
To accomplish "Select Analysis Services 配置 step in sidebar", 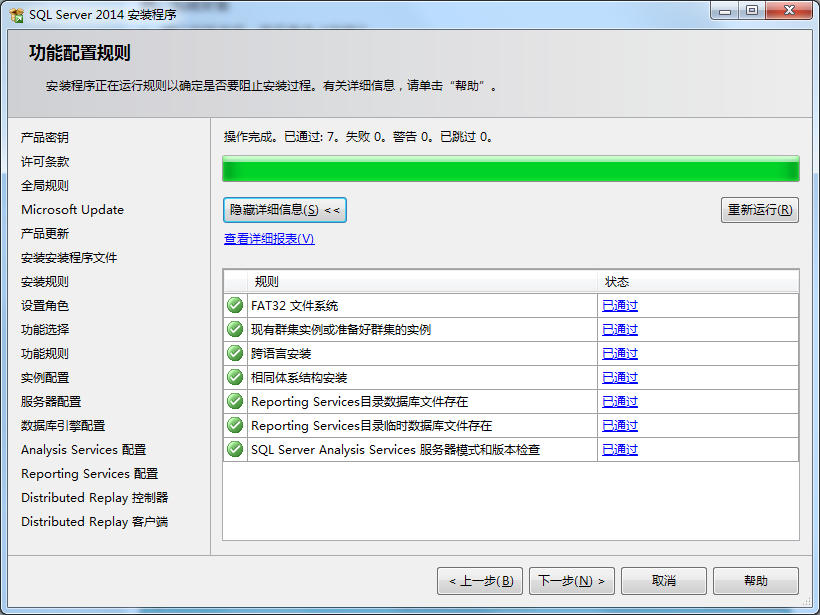I will point(83,450).
